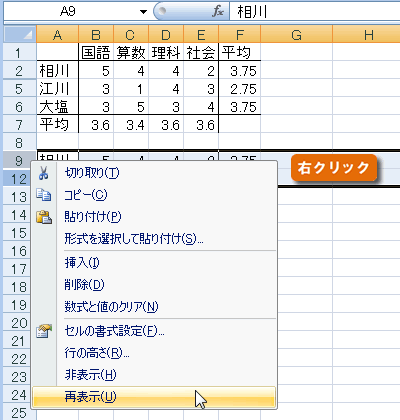
Task: Click the Name Box showing A9
Action: (x=68, y=12)
